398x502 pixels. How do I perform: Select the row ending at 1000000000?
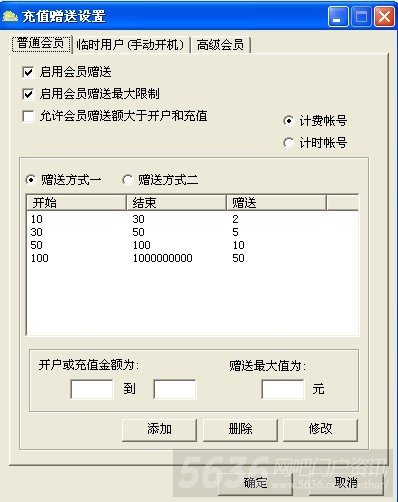[x=192, y=258]
